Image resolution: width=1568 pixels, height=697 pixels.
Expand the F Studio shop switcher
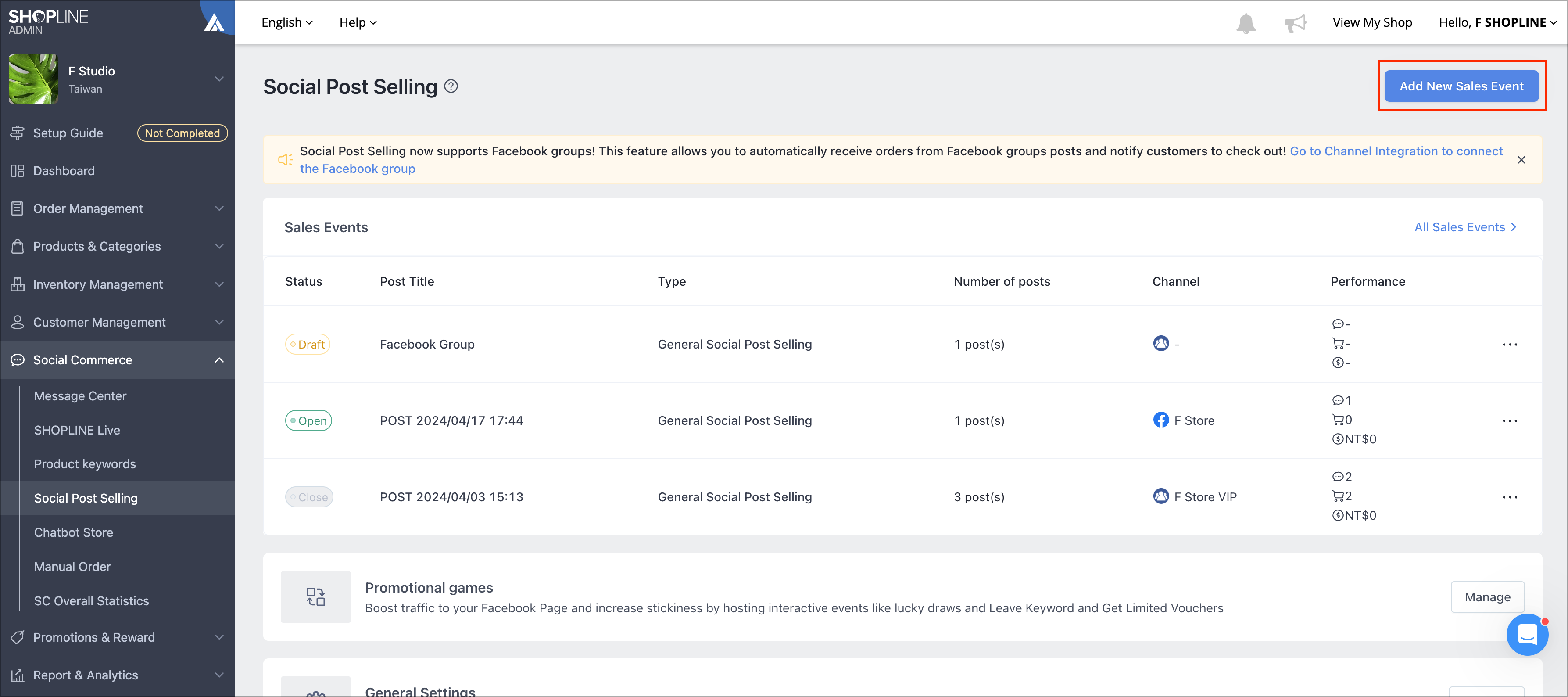219,79
